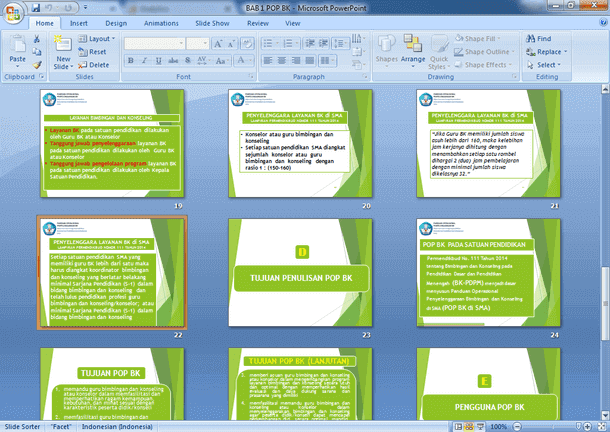Image resolution: width=610 pixels, height=432 pixels.
Task: Click the Find button
Action: 539,39
